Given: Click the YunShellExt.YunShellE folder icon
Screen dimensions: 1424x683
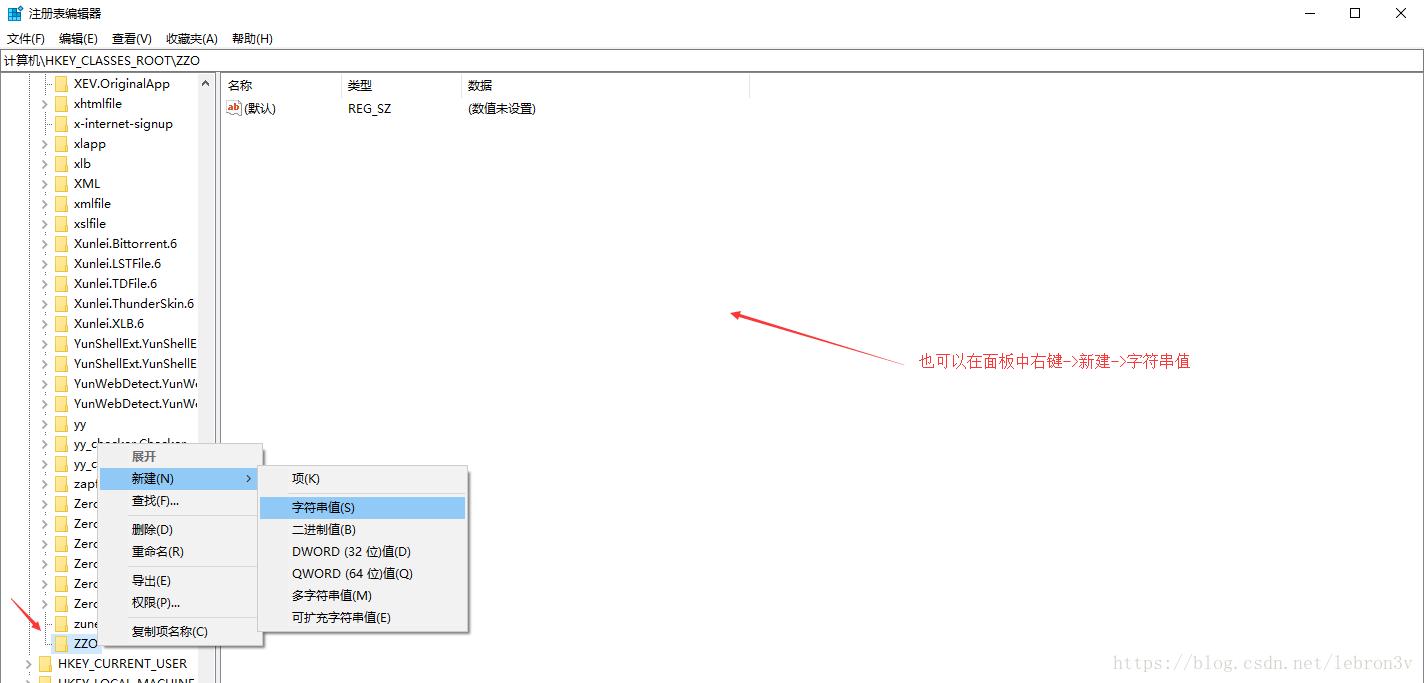Looking at the screenshot, I should coord(62,343).
